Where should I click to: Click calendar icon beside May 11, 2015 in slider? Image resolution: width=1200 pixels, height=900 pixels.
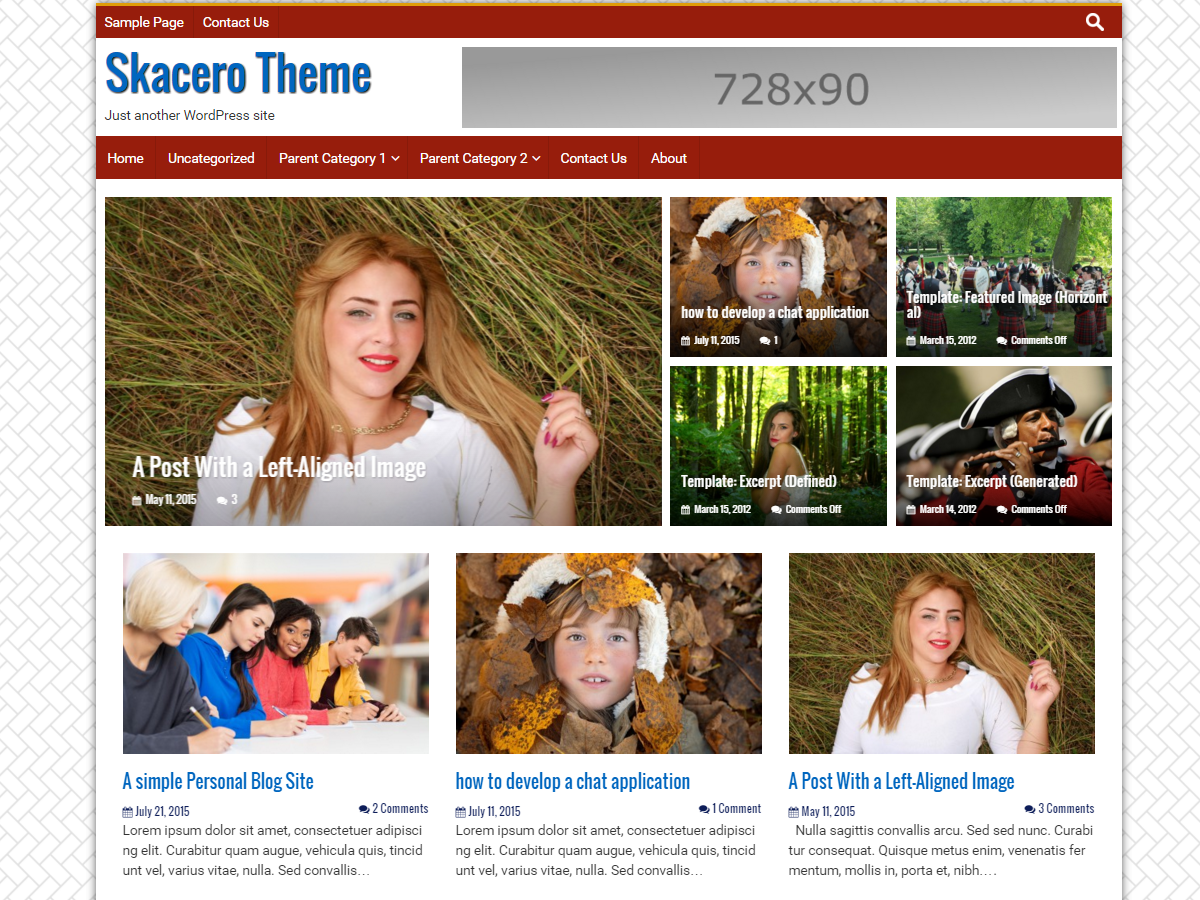[137, 500]
